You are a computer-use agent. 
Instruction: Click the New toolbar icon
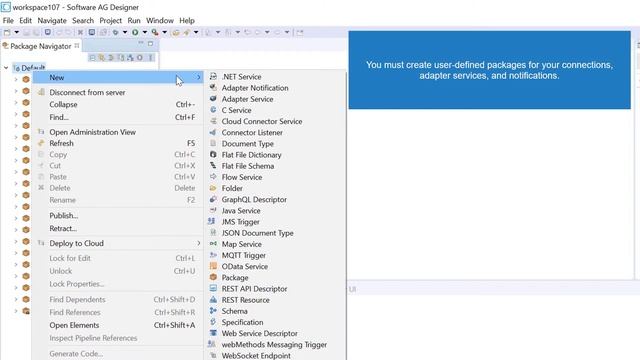[x=7, y=32]
